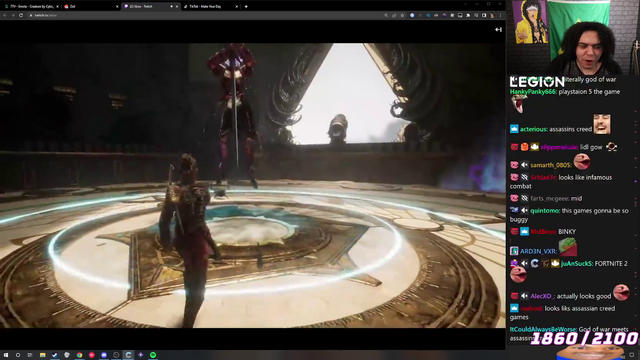Image resolution: width=640 pixels, height=360 pixels.
Task: Click the game video in the Twitch player
Action: (x=253, y=185)
